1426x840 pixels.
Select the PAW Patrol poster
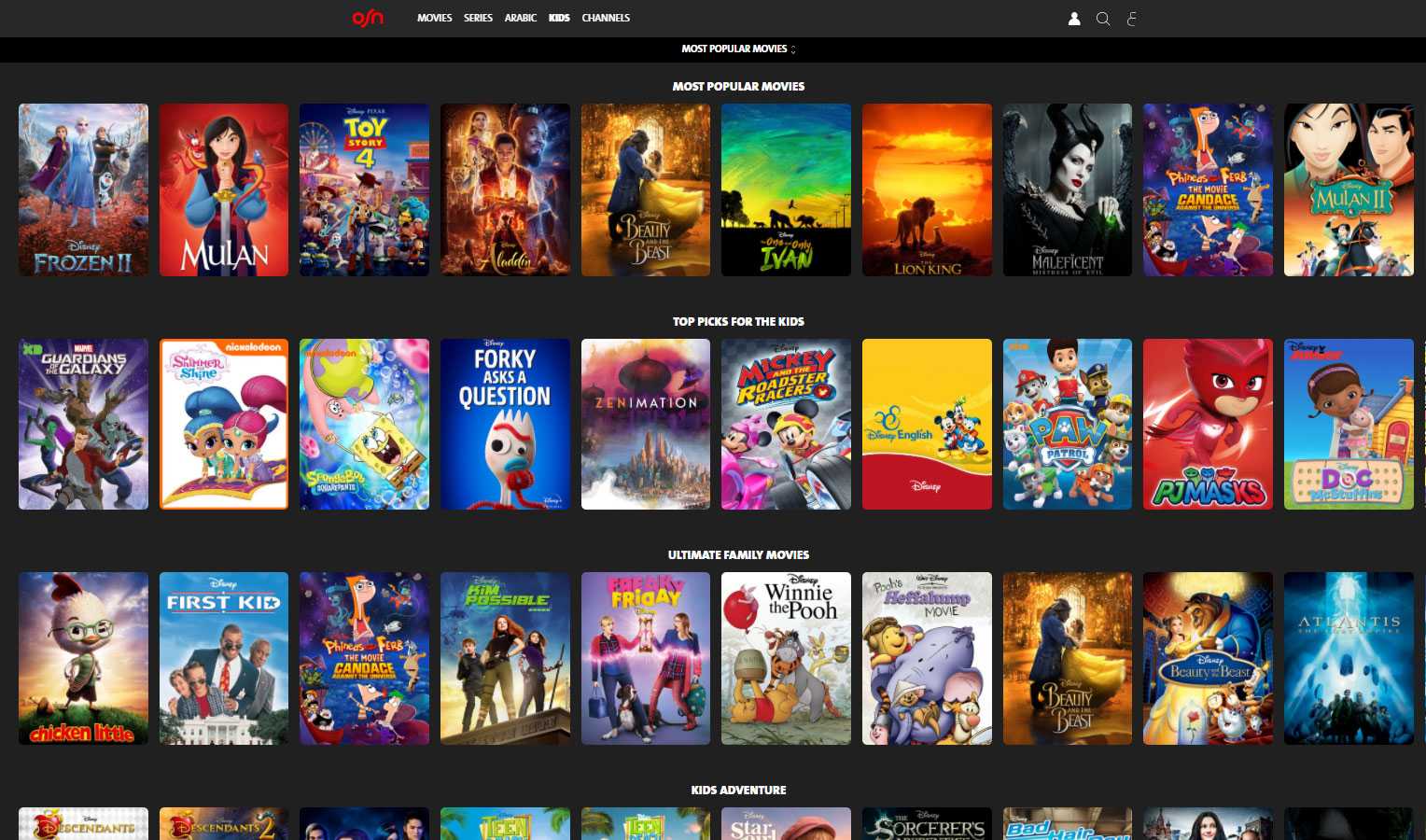(1068, 424)
